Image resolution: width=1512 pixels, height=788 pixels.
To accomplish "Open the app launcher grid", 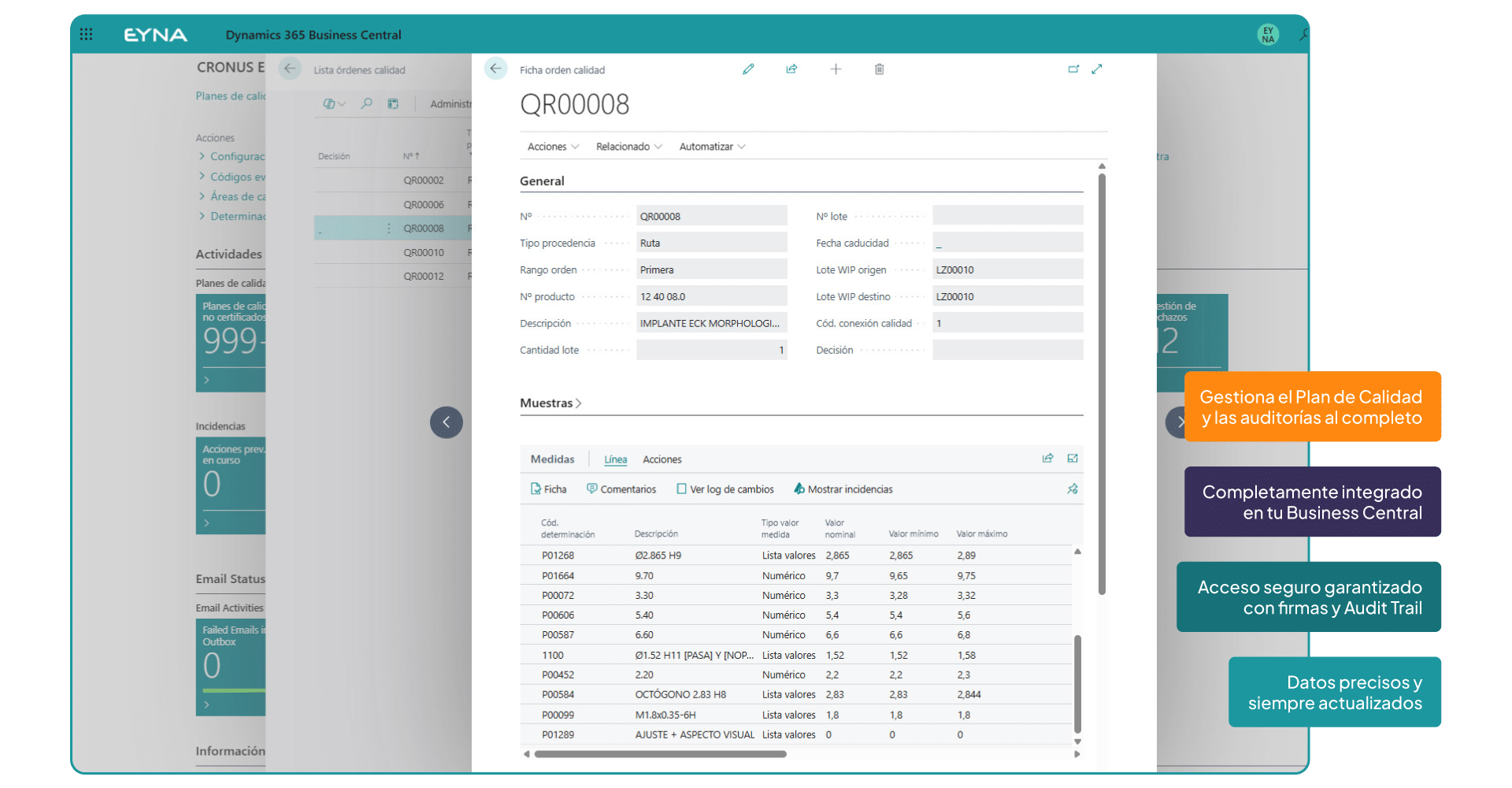I will [87, 35].
